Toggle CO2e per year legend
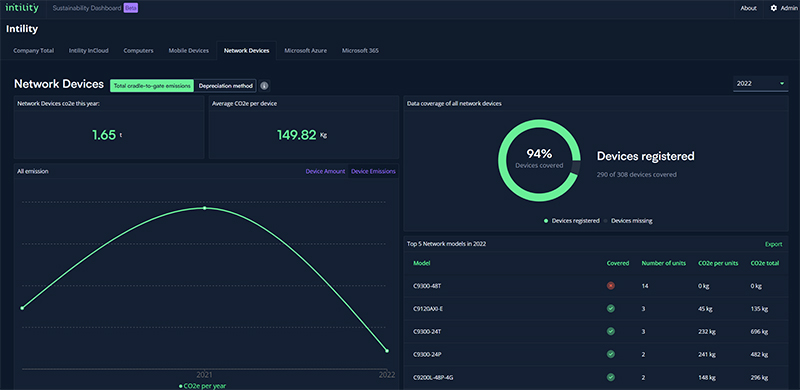 point(203,386)
